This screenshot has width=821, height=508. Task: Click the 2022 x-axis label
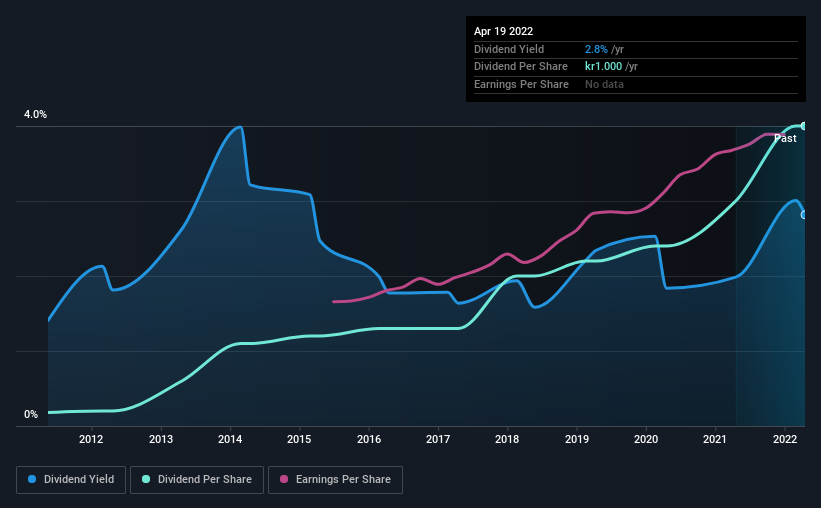coord(785,439)
